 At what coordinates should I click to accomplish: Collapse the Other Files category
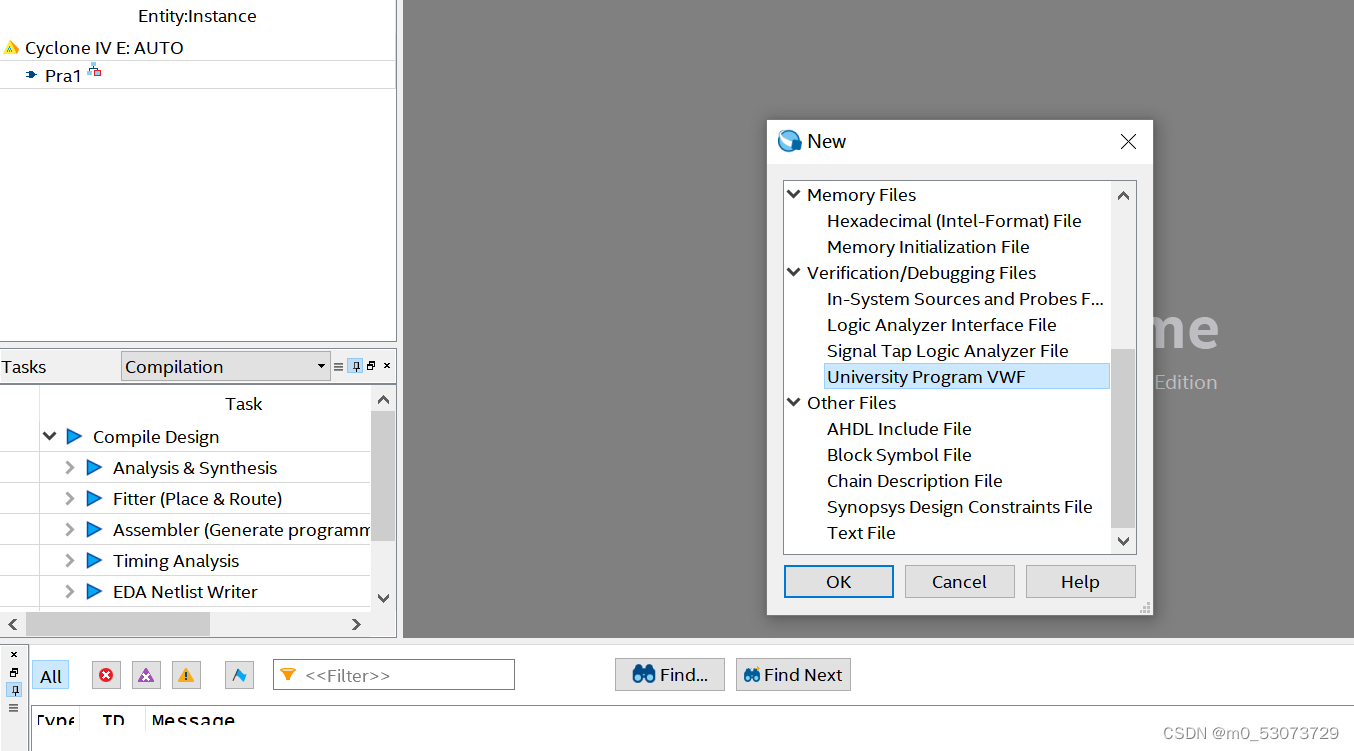[x=794, y=402]
